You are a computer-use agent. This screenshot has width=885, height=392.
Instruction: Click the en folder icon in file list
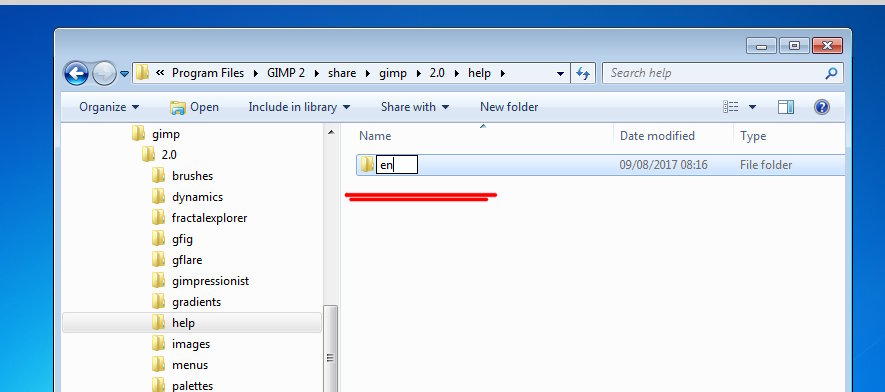367,165
